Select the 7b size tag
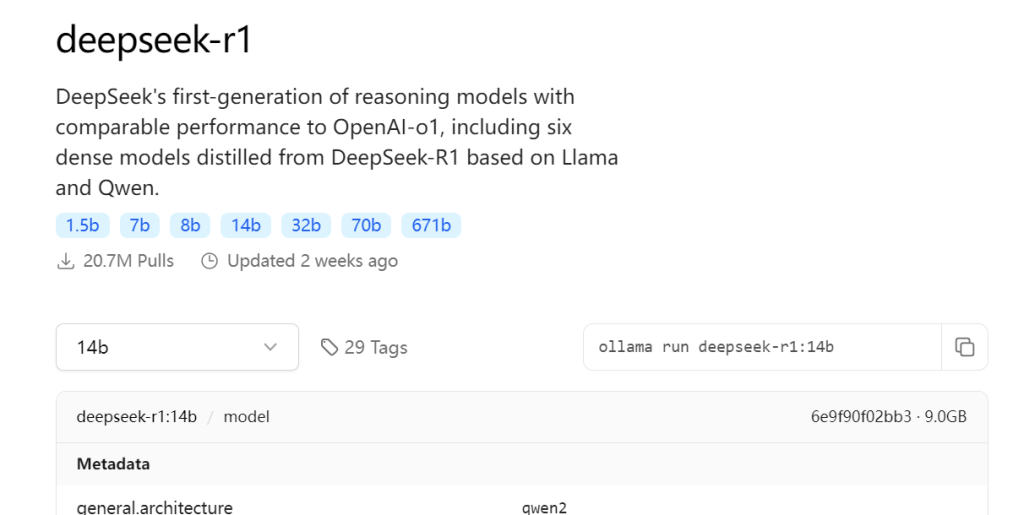This screenshot has width=1024, height=515. (140, 225)
